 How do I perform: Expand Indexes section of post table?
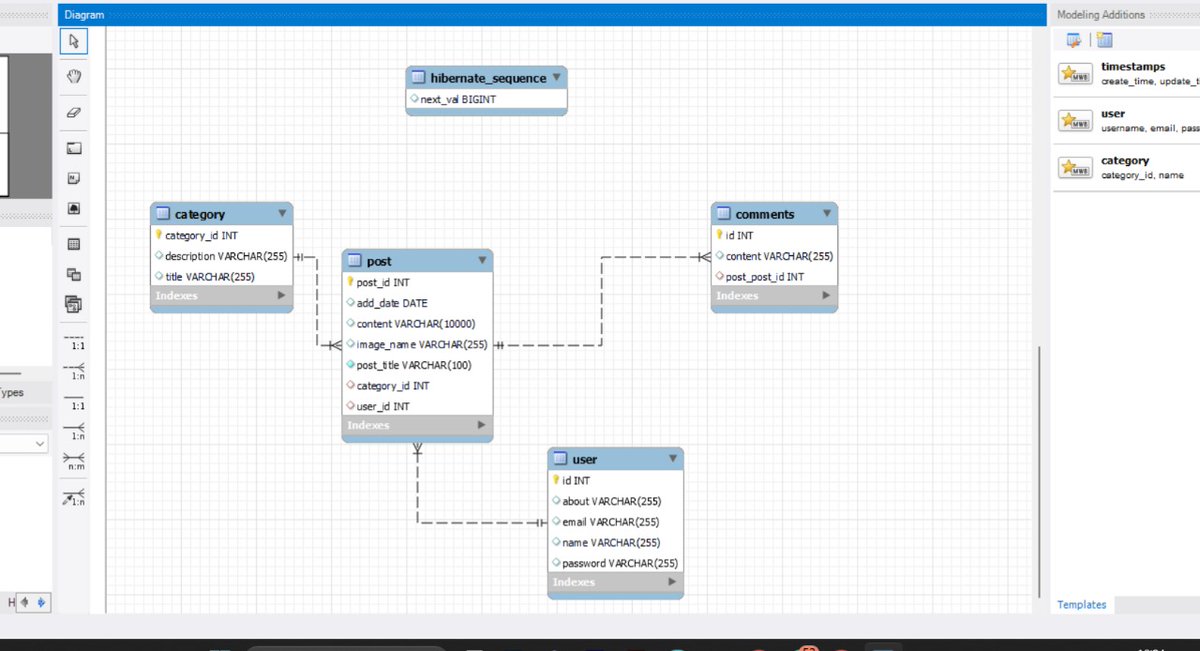[x=481, y=426]
